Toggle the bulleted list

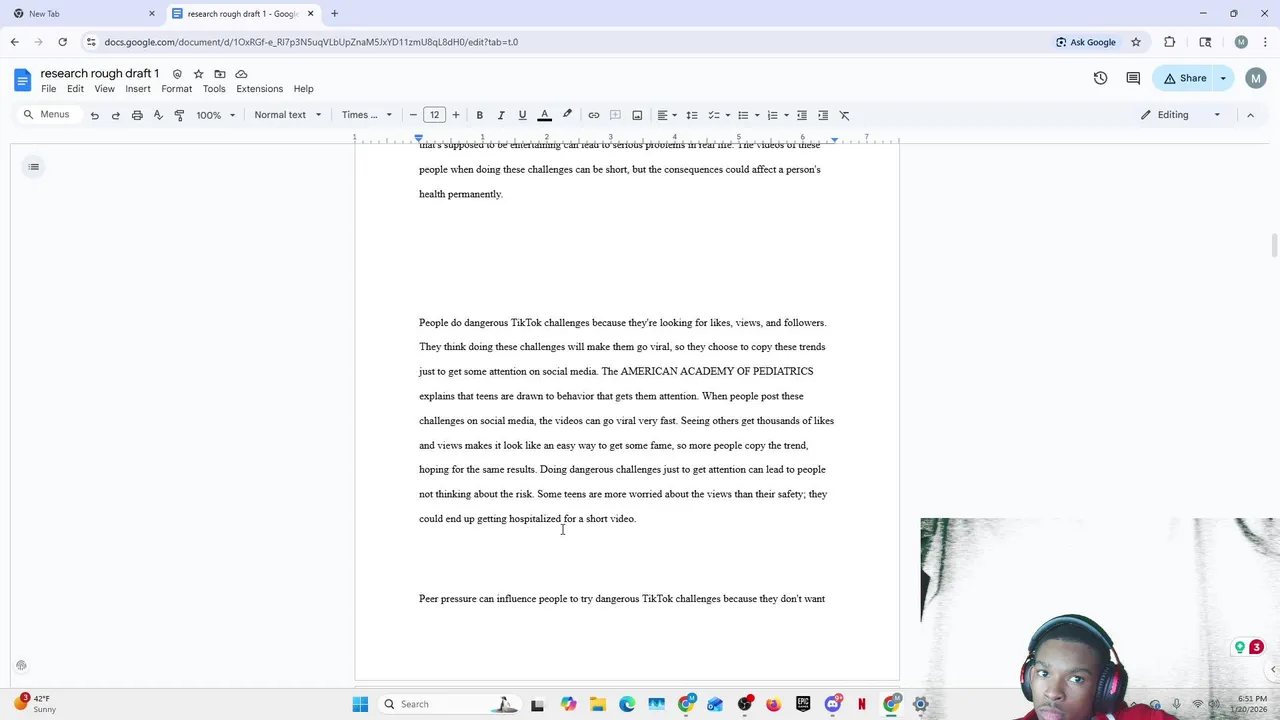pyautogui.click(x=743, y=115)
